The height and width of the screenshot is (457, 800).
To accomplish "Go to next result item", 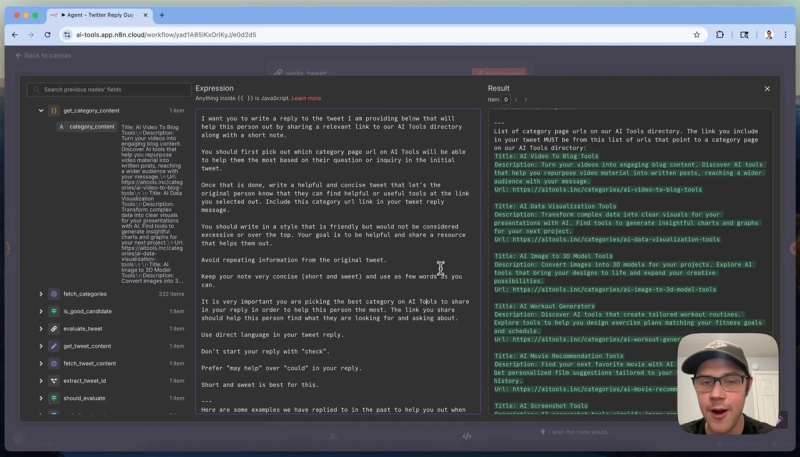I will pyautogui.click(x=526, y=99).
